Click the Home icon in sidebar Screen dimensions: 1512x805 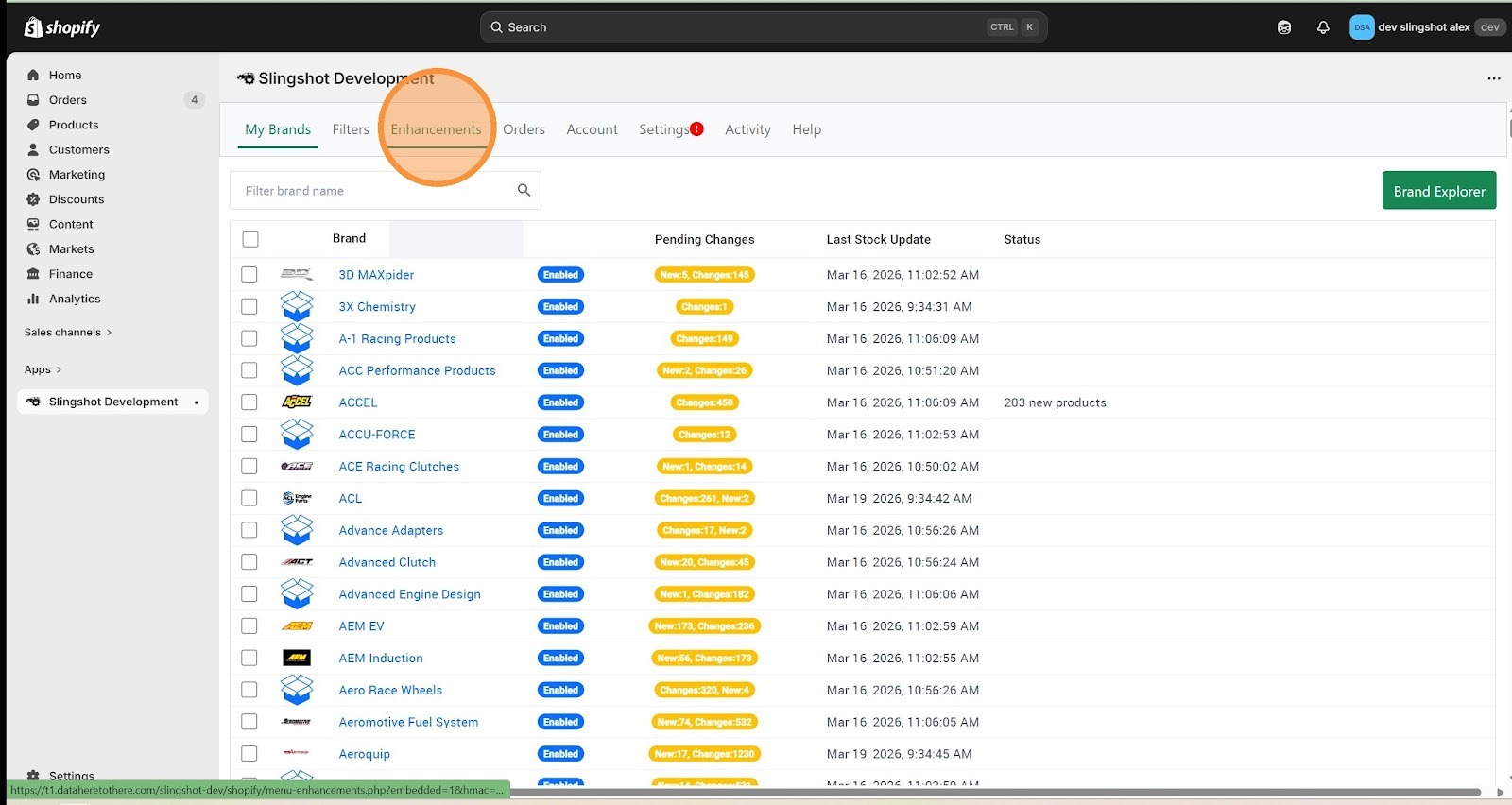(33, 75)
